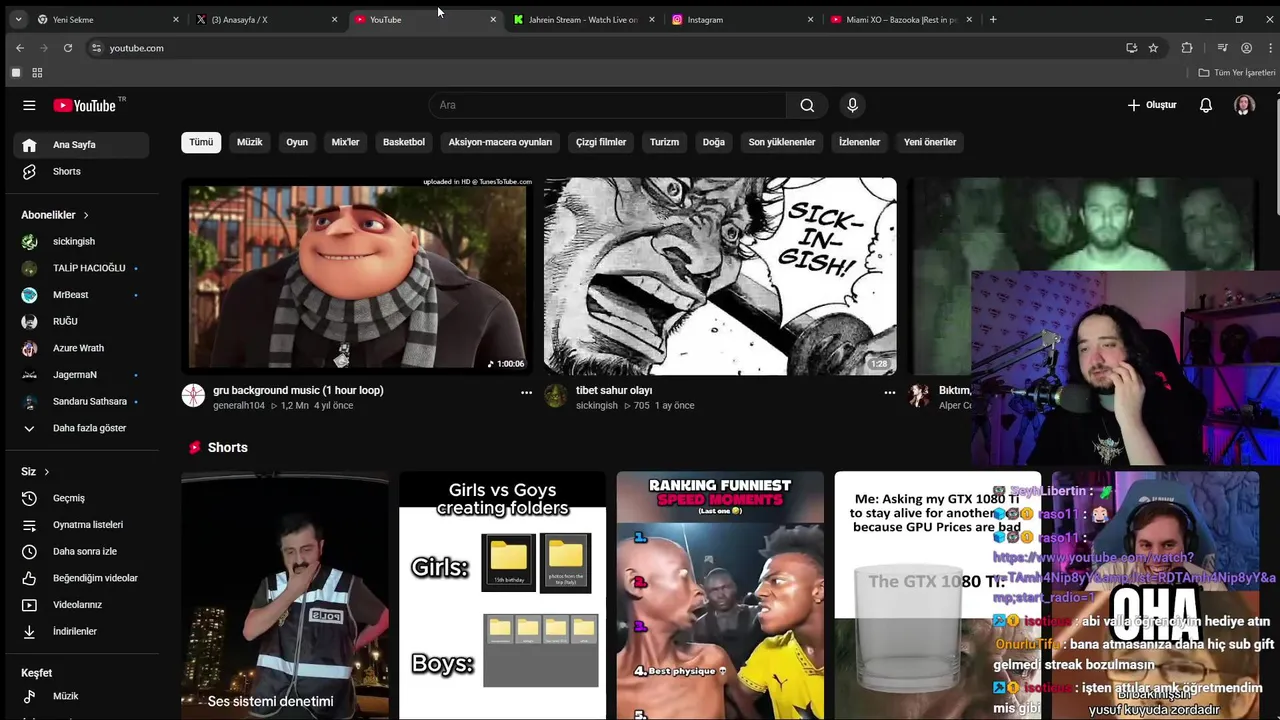
Task: Select the Mix'ler filter chip
Action: pos(345,142)
